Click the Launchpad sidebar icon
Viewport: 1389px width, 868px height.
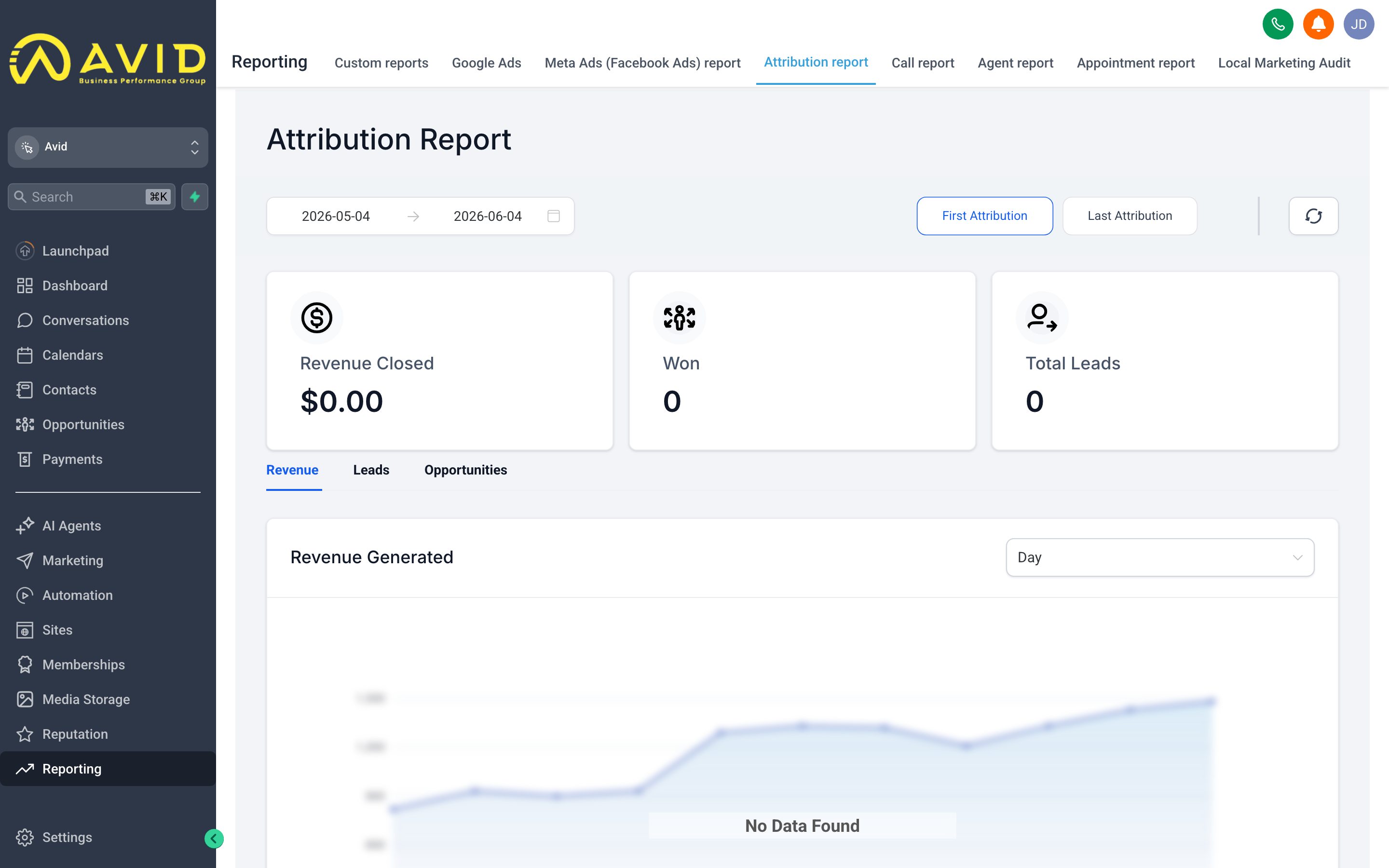coord(25,251)
